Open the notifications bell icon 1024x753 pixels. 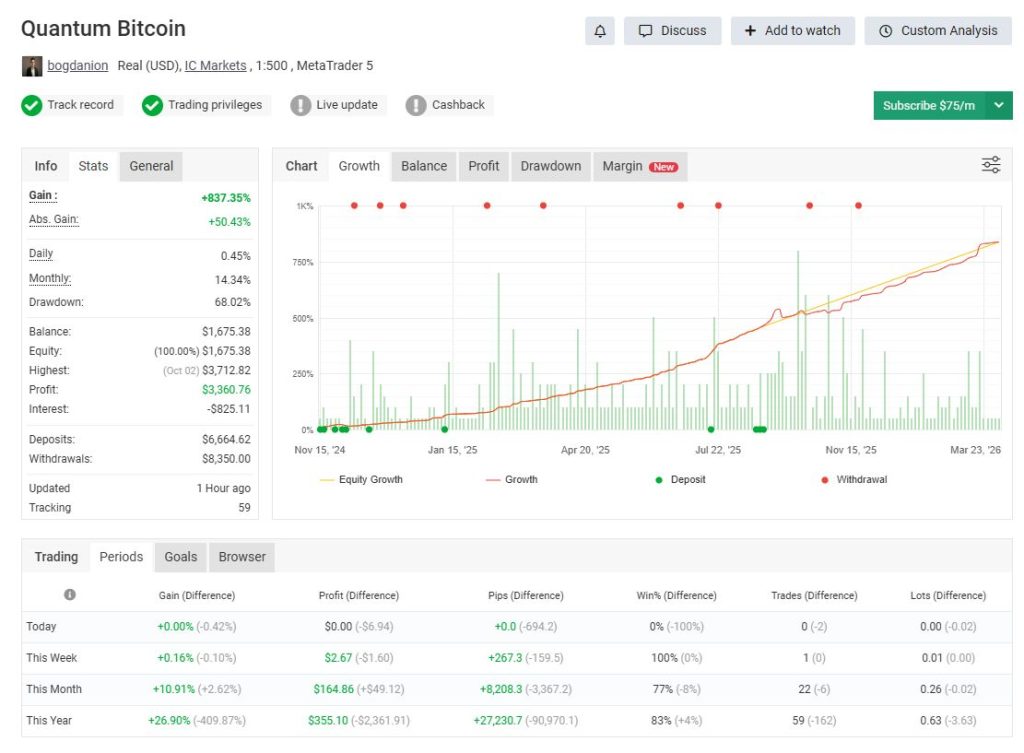[598, 30]
